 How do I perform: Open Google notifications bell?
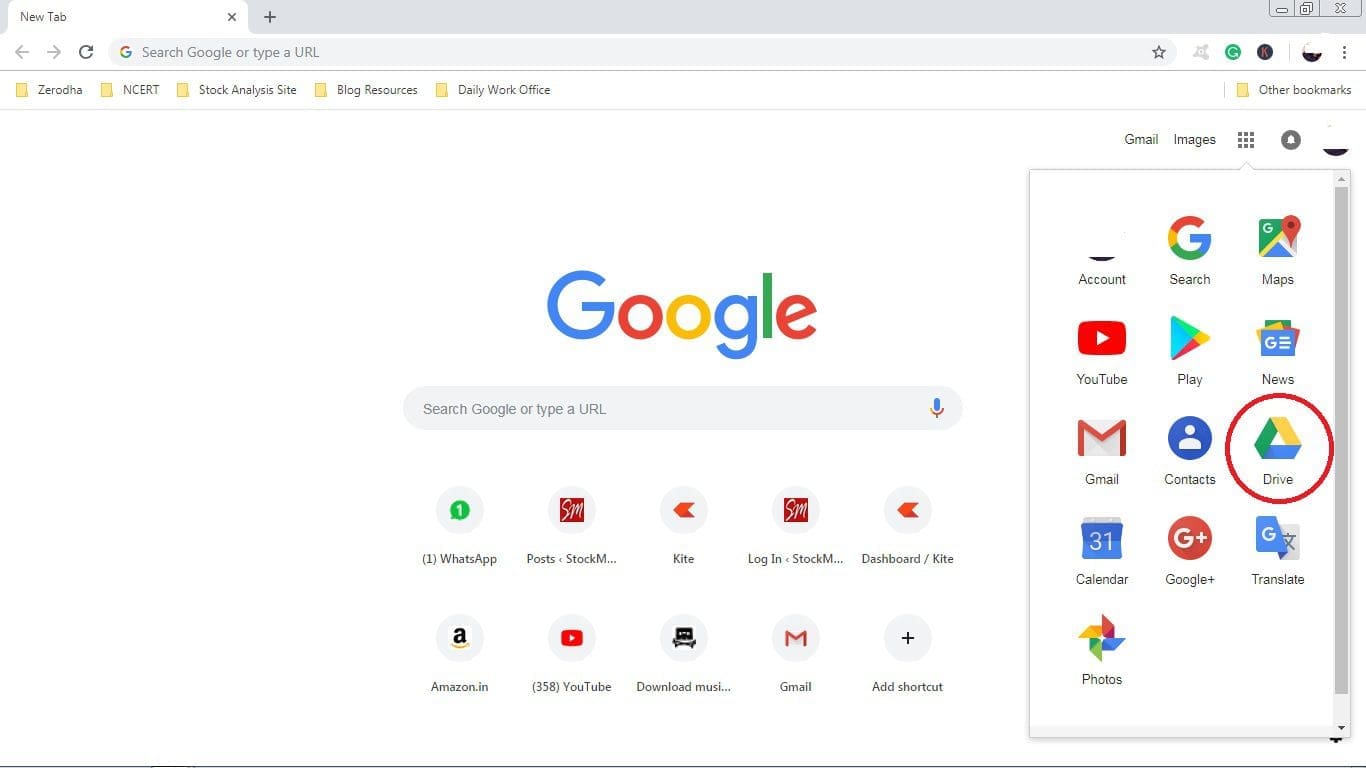[1291, 140]
